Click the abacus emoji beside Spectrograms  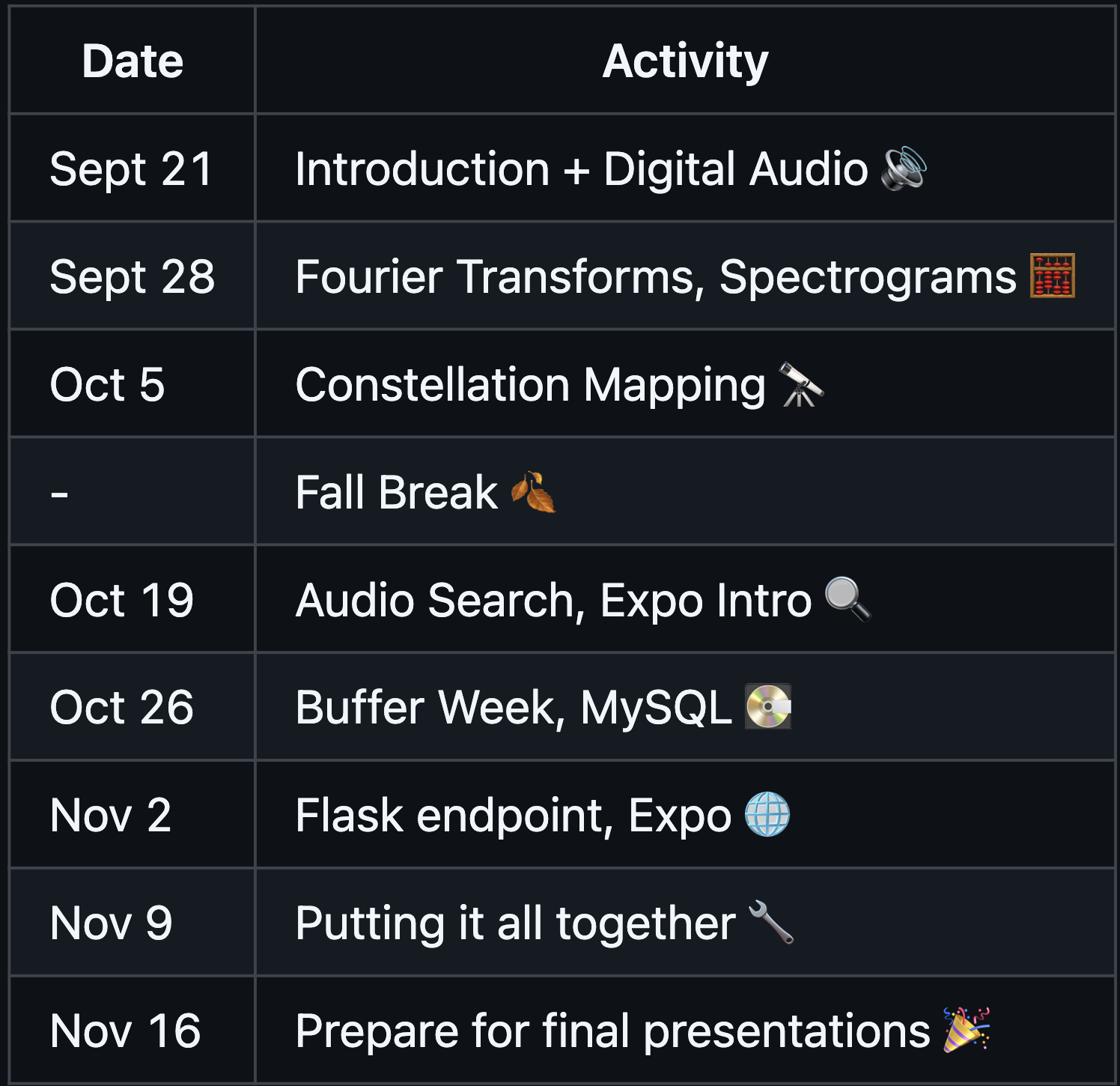pos(1052,276)
